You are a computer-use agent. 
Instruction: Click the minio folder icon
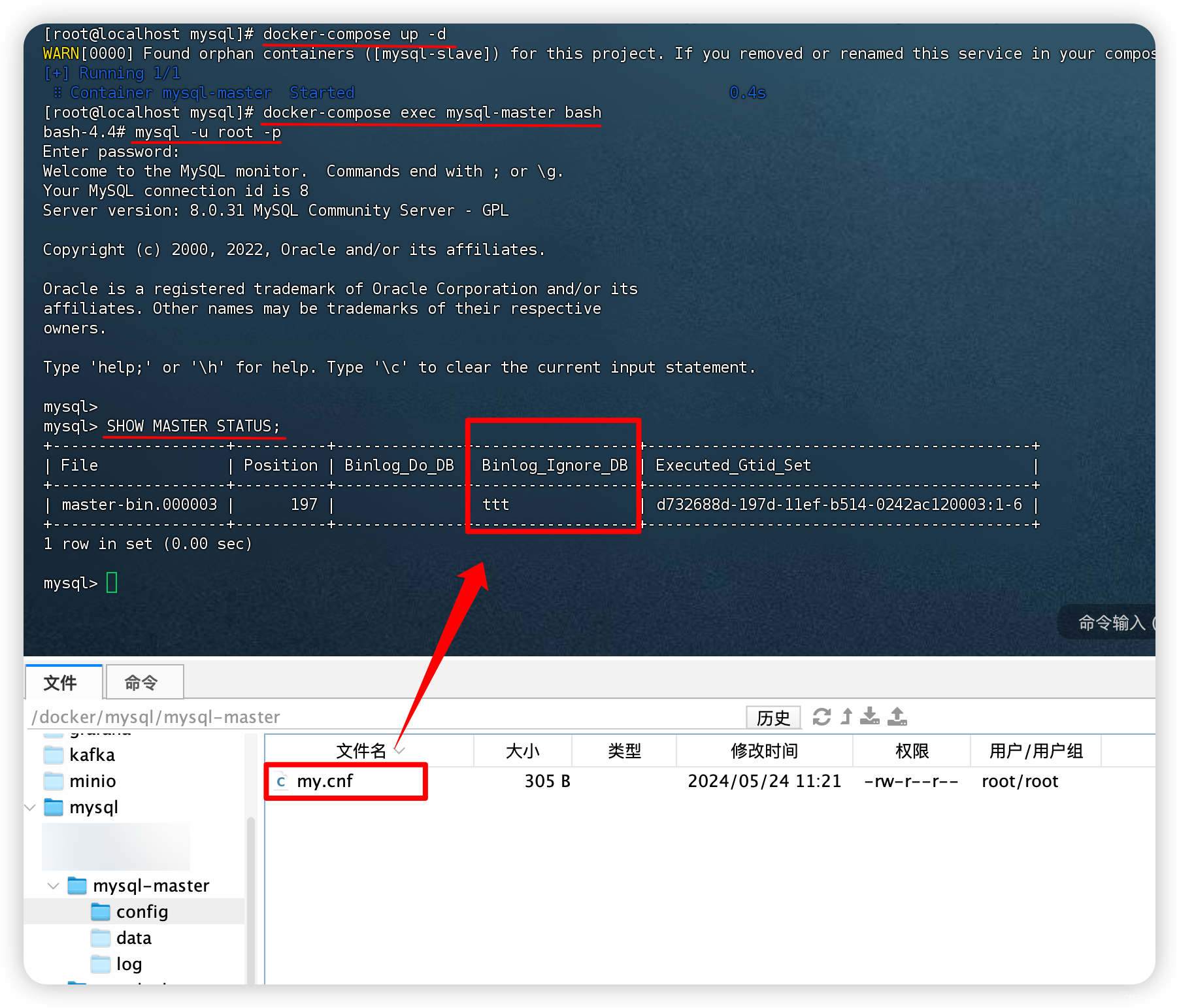54,781
